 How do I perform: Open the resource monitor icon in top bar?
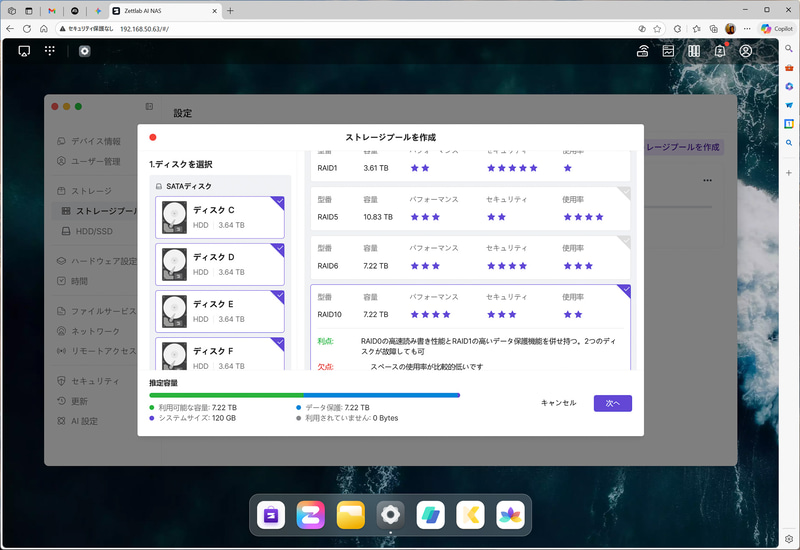(x=668, y=51)
